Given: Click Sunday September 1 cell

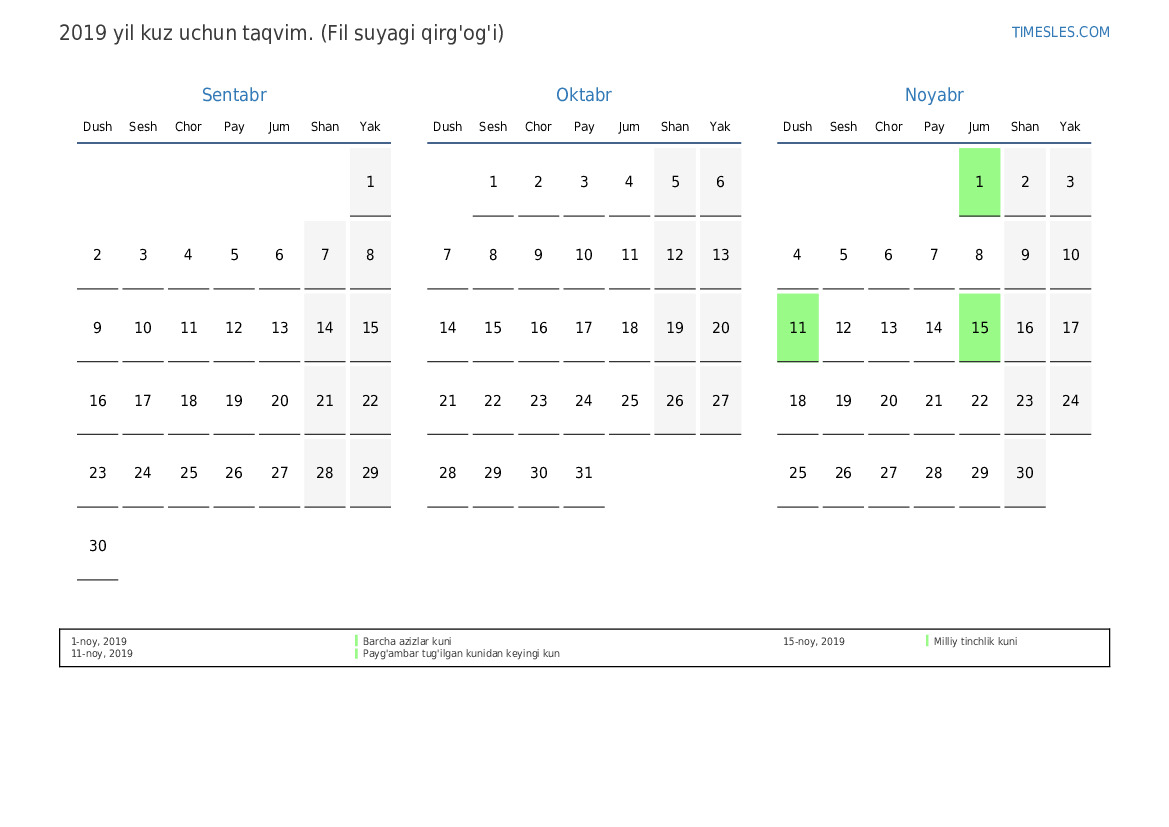Looking at the screenshot, I should pyautogui.click(x=370, y=182).
